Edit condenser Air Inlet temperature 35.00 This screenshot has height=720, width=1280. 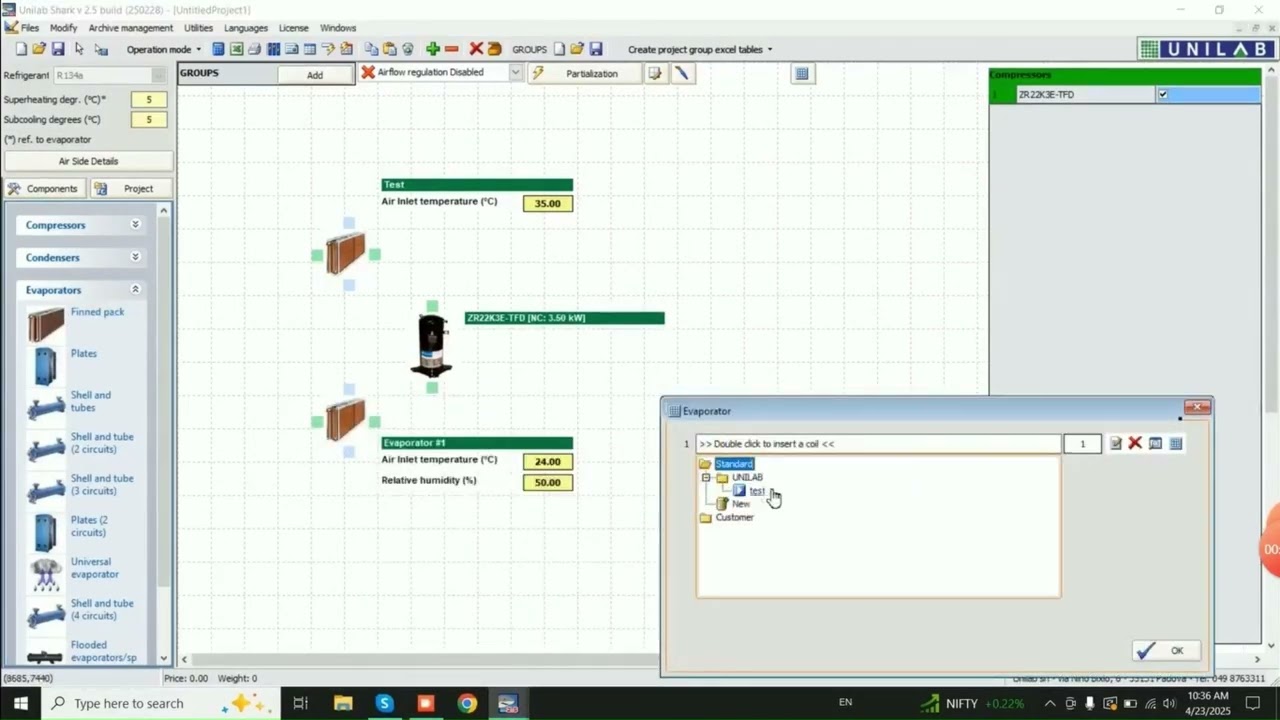tap(548, 203)
